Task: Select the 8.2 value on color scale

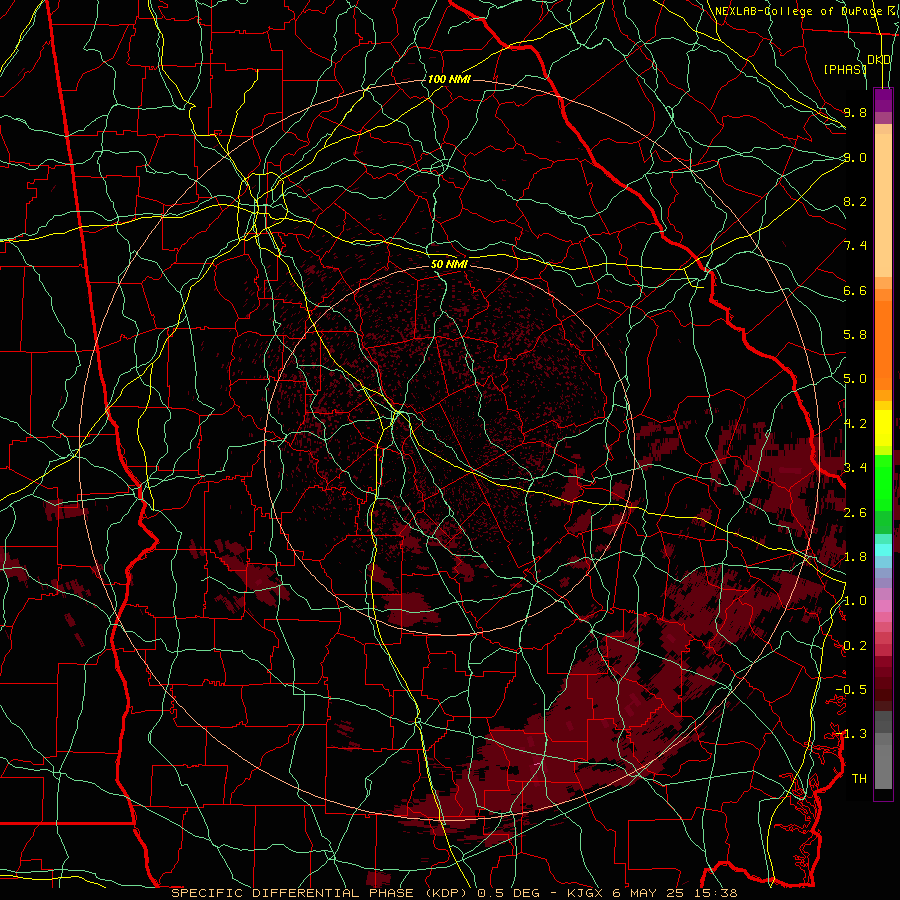Action: pos(855,201)
